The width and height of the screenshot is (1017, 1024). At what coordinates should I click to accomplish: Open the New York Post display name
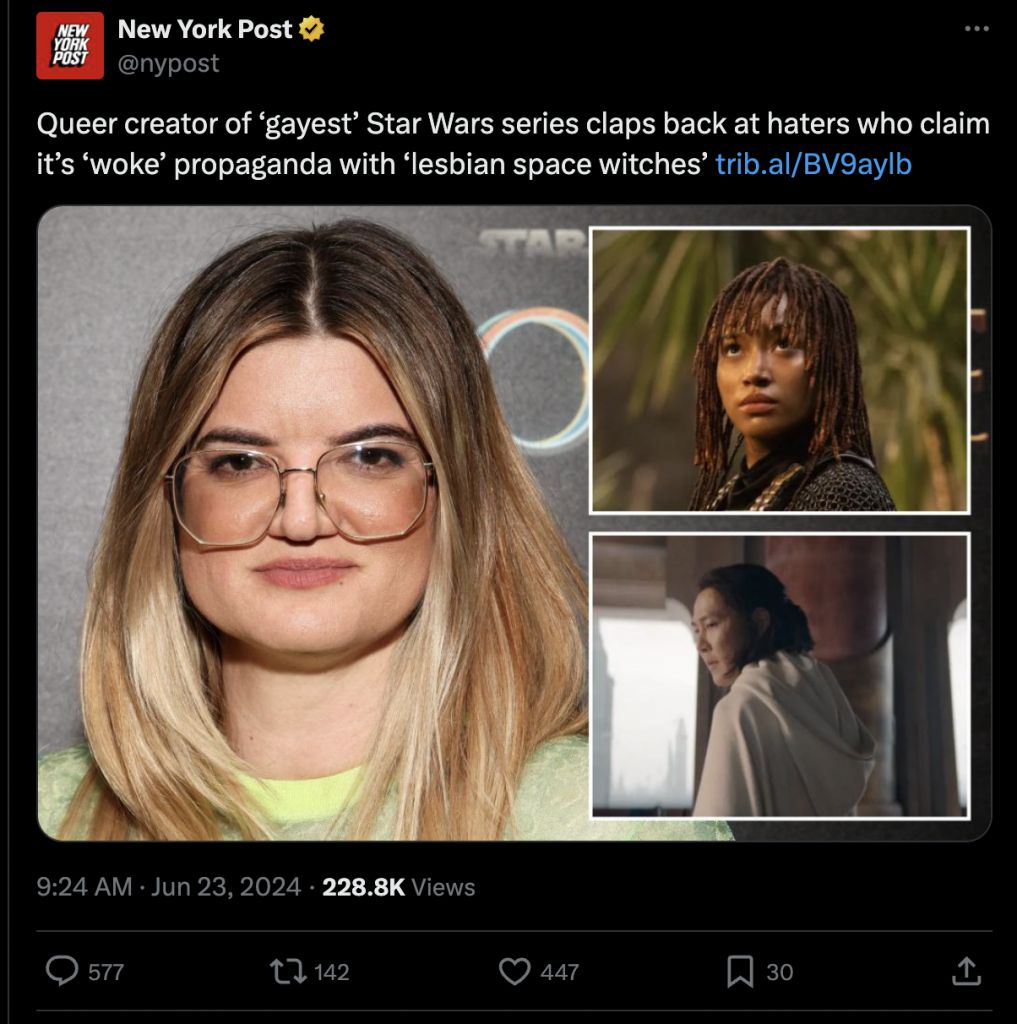click(204, 29)
